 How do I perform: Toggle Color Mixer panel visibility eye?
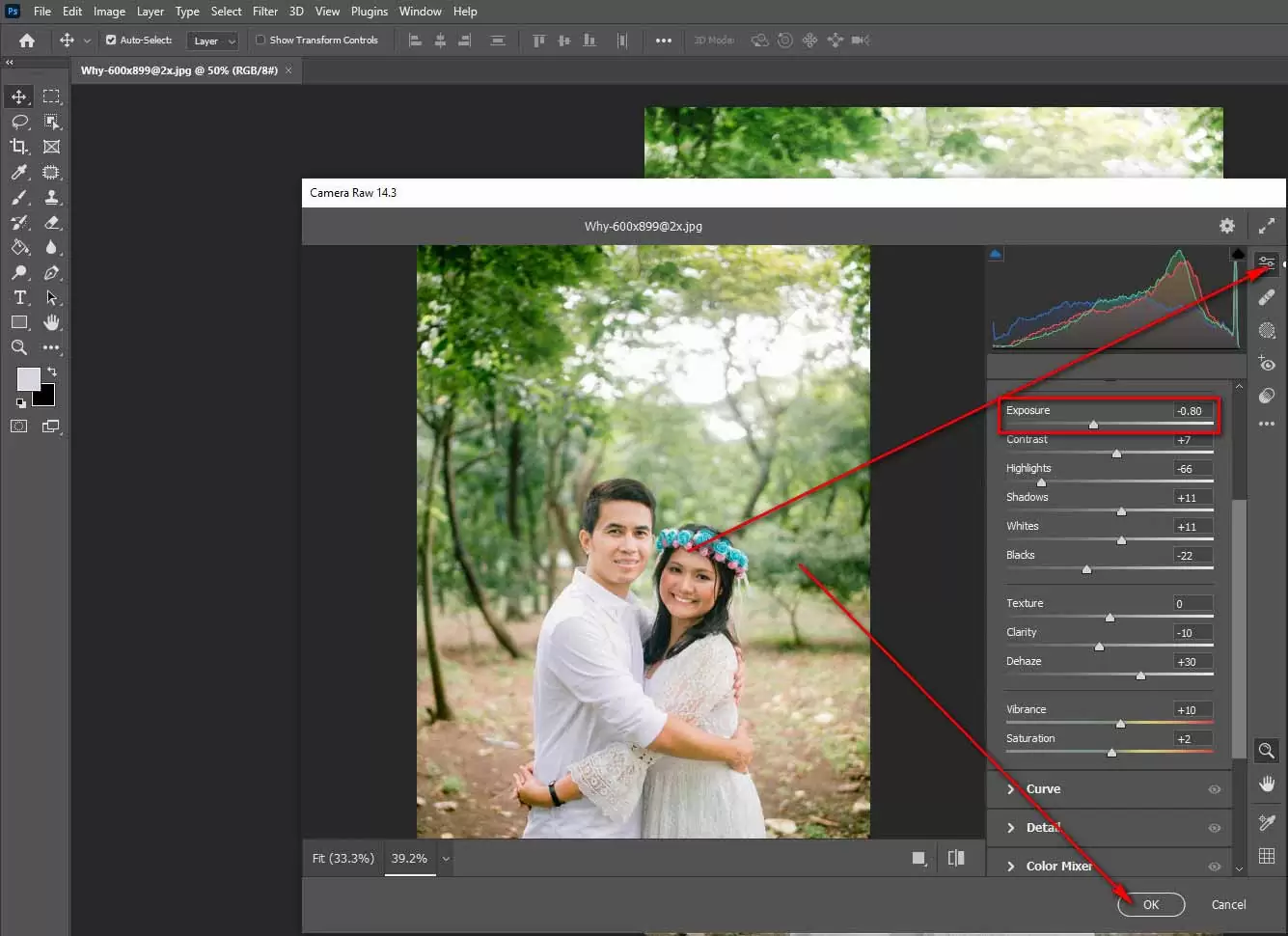[1215, 867]
